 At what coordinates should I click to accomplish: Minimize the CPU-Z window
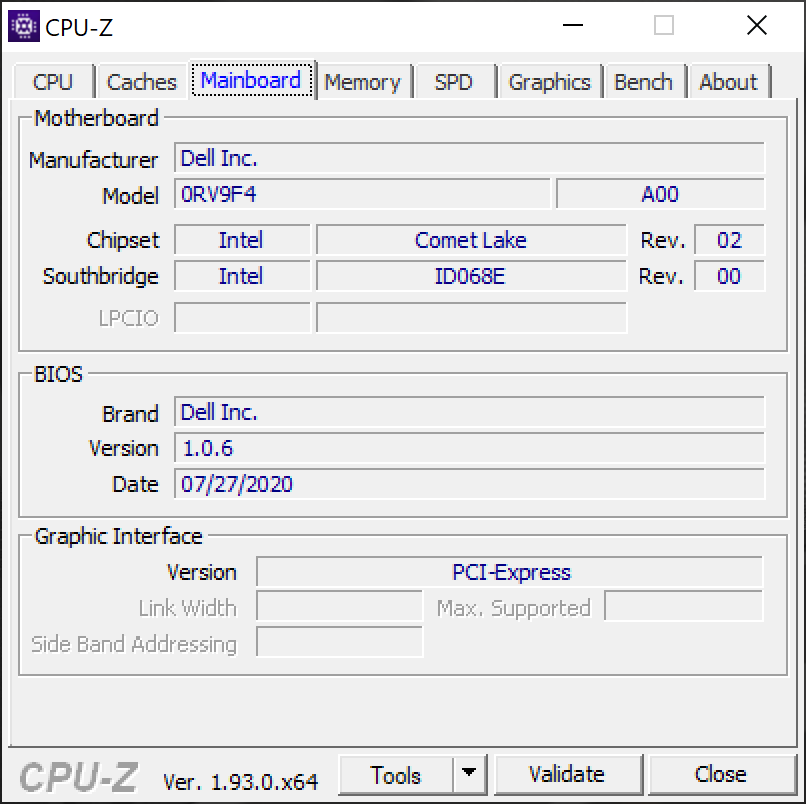[573, 25]
